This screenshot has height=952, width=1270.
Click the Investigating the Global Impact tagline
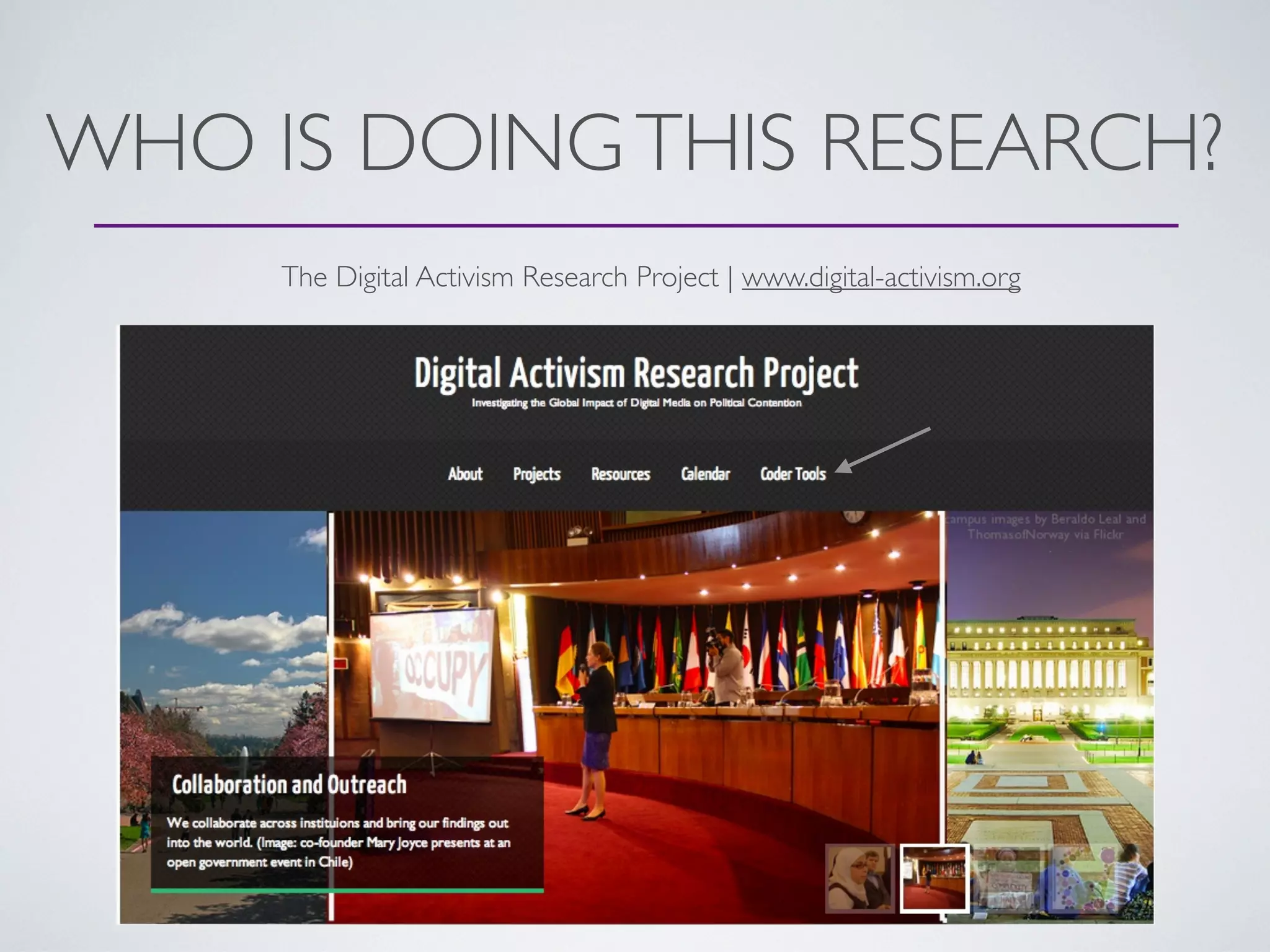[636, 403]
